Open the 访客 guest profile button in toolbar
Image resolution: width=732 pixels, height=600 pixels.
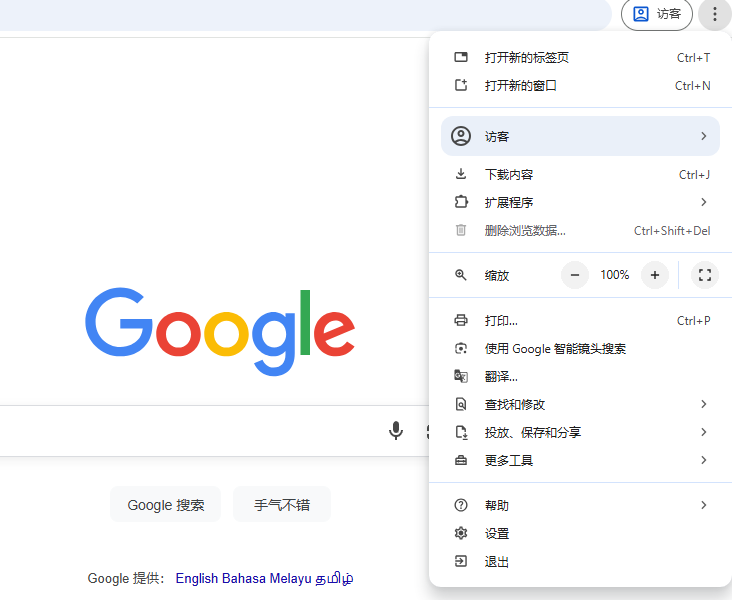pyautogui.click(x=657, y=14)
